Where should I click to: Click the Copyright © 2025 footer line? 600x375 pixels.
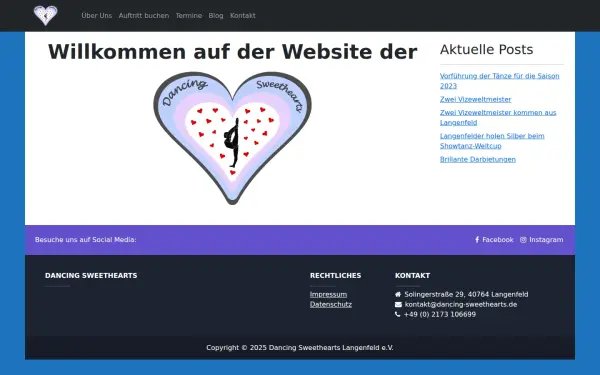(x=300, y=348)
